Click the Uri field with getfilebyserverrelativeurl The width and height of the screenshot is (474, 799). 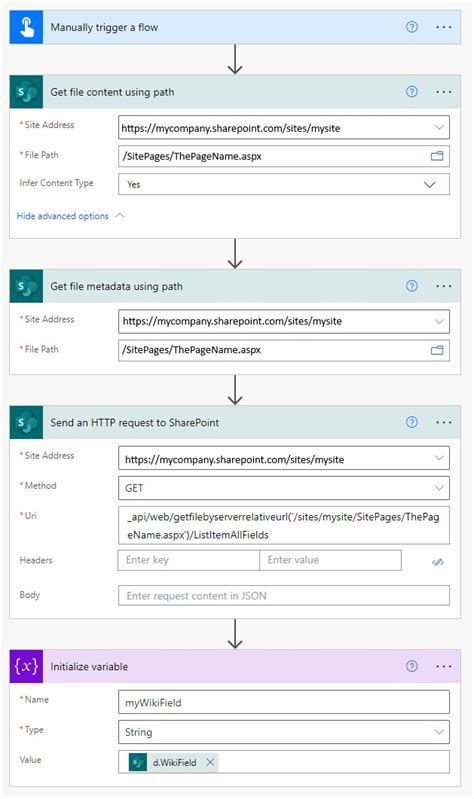coord(284,525)
